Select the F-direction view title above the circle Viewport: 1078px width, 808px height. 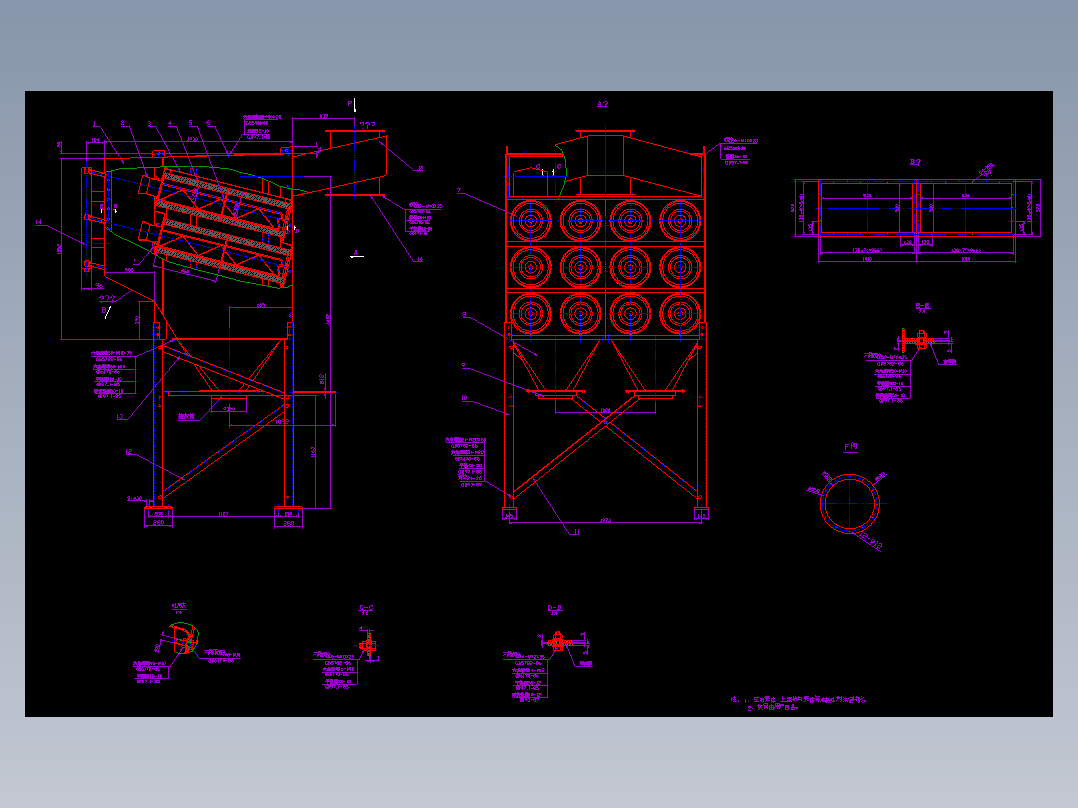point(850,447)
